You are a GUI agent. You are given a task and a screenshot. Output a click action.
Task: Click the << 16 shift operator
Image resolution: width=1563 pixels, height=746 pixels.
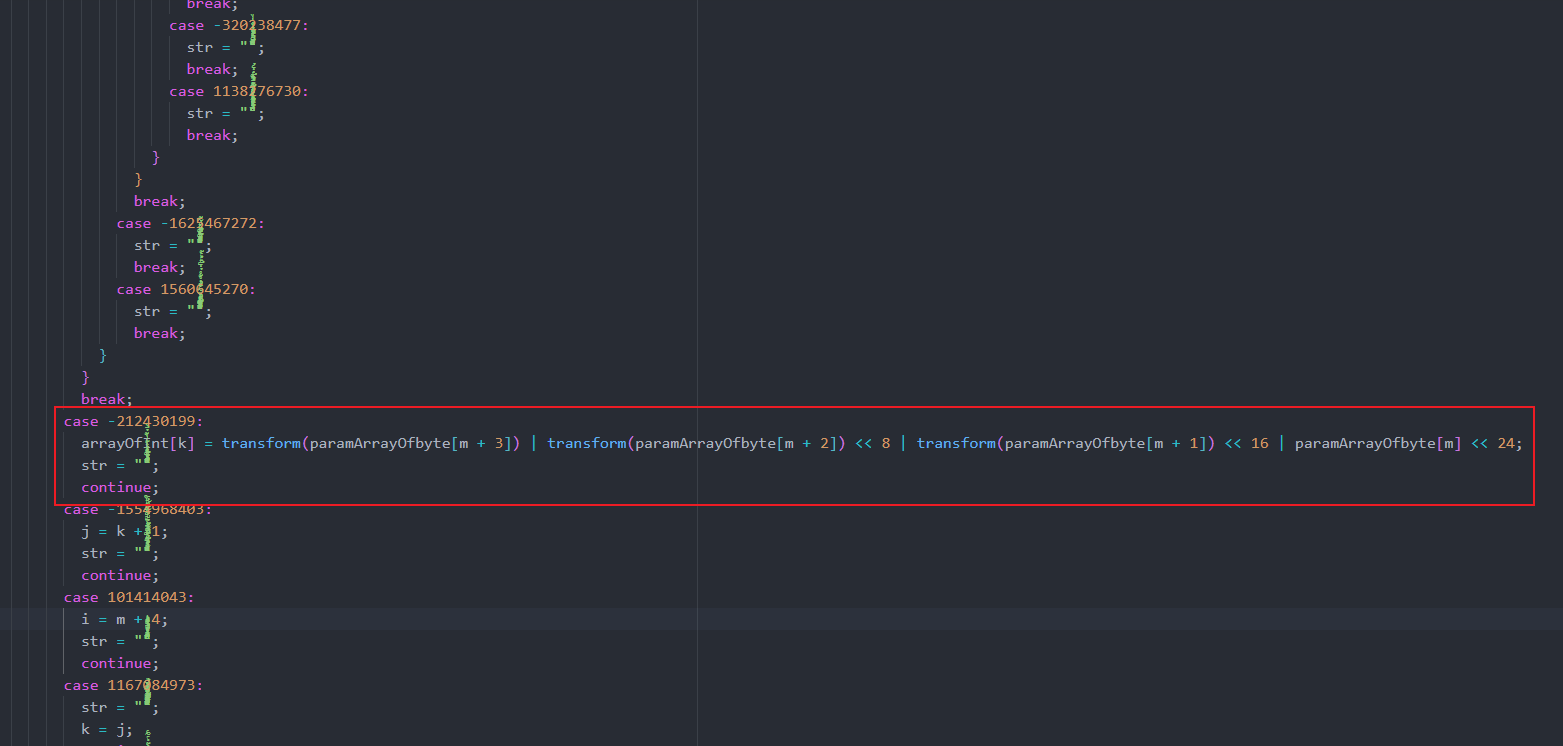point(1246,443)
